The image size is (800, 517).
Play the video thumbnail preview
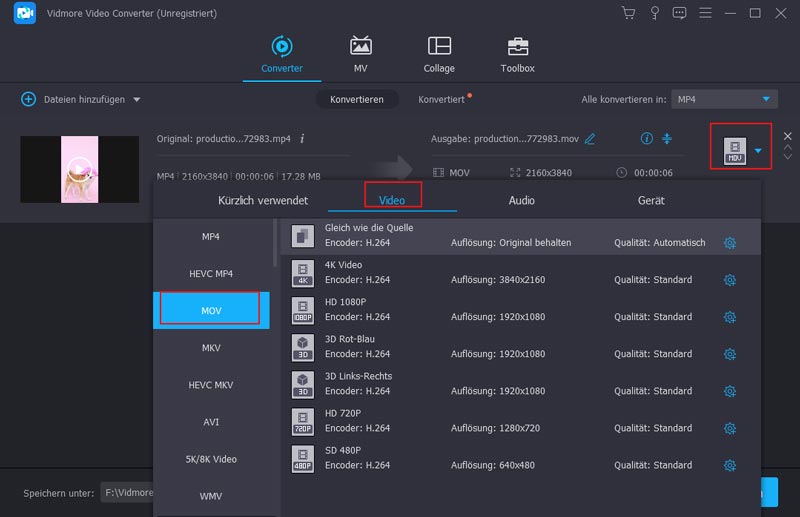pyautogui.click(x=79, y=168)
